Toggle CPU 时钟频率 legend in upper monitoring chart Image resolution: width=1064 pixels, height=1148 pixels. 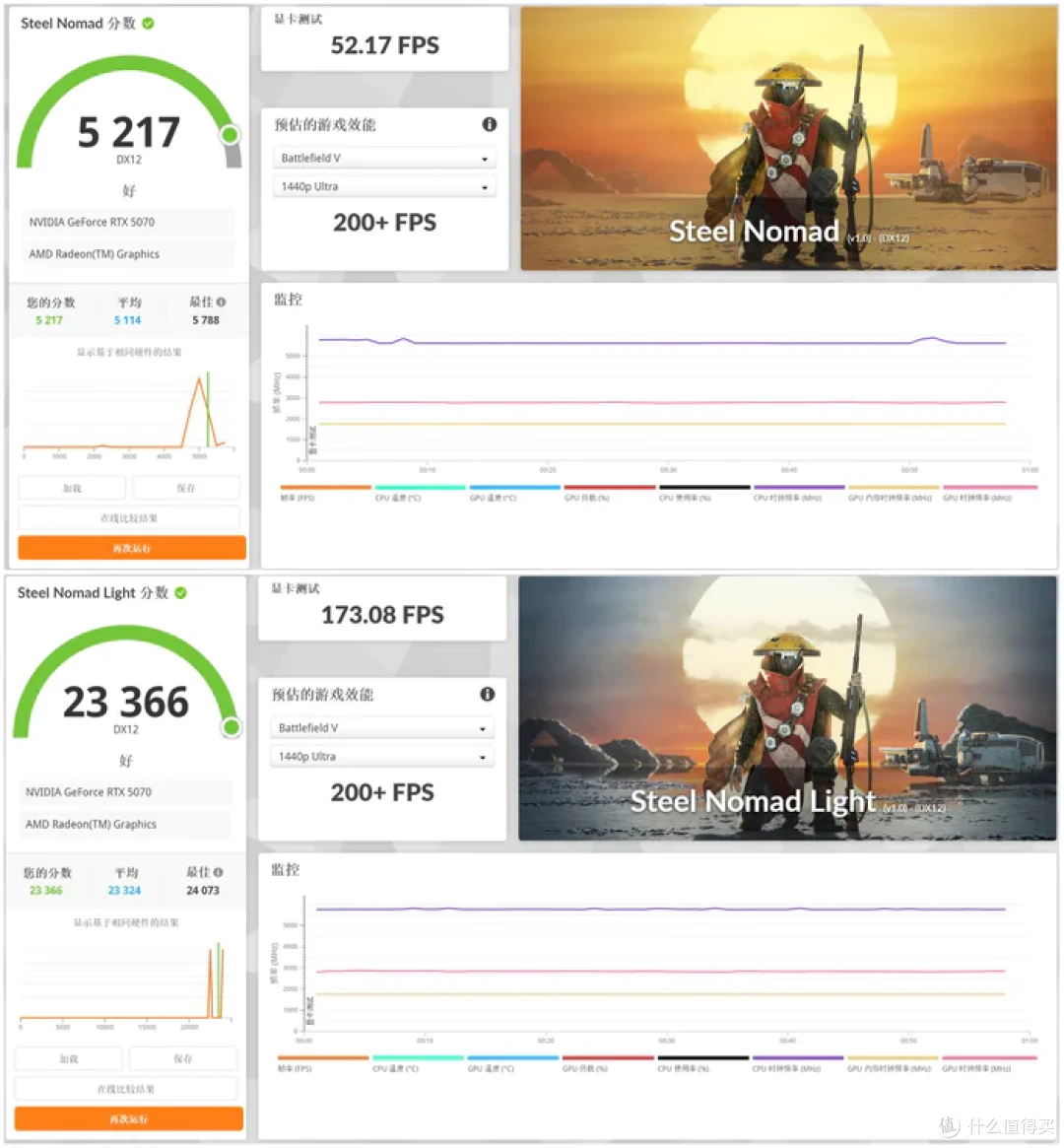799,493
